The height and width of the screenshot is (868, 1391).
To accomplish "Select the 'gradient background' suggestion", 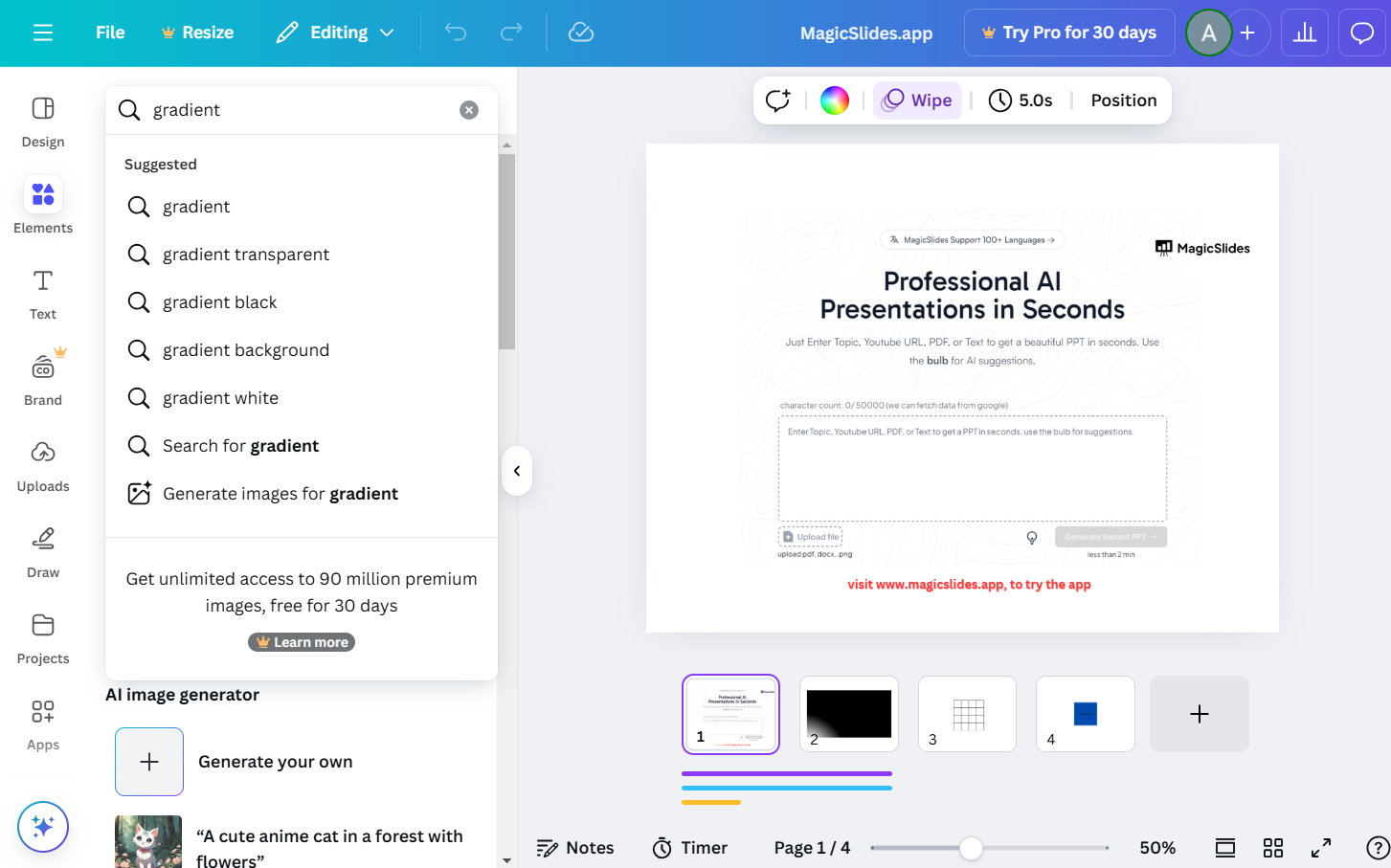I will pyautogui.click(x=302, y=350).
